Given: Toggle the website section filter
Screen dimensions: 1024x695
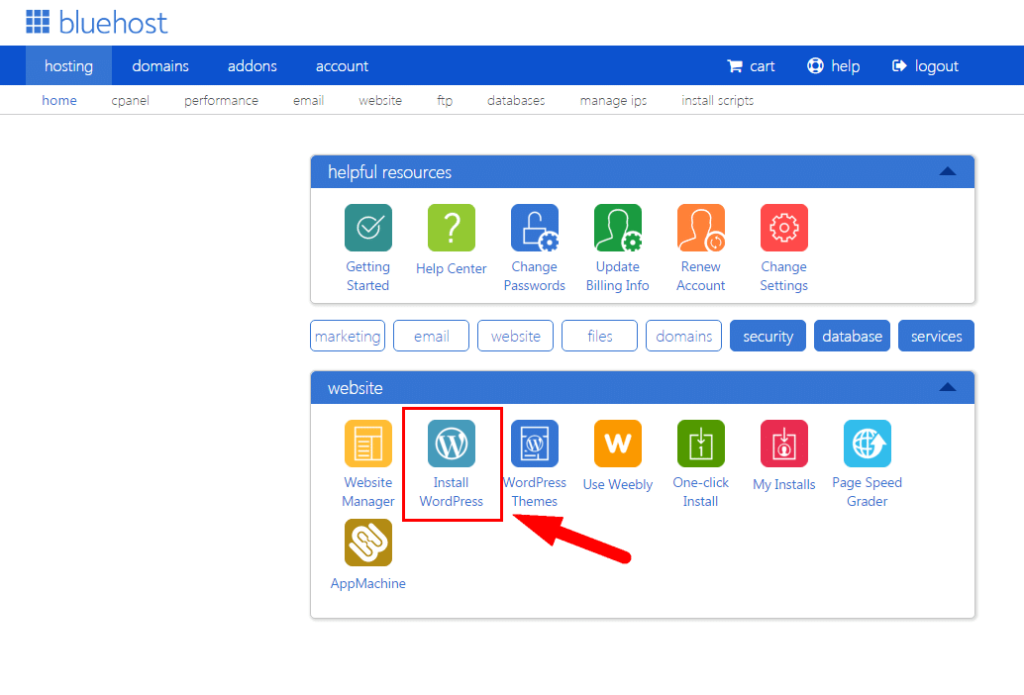Looking at the screenshot, I should tap(515, 336).
